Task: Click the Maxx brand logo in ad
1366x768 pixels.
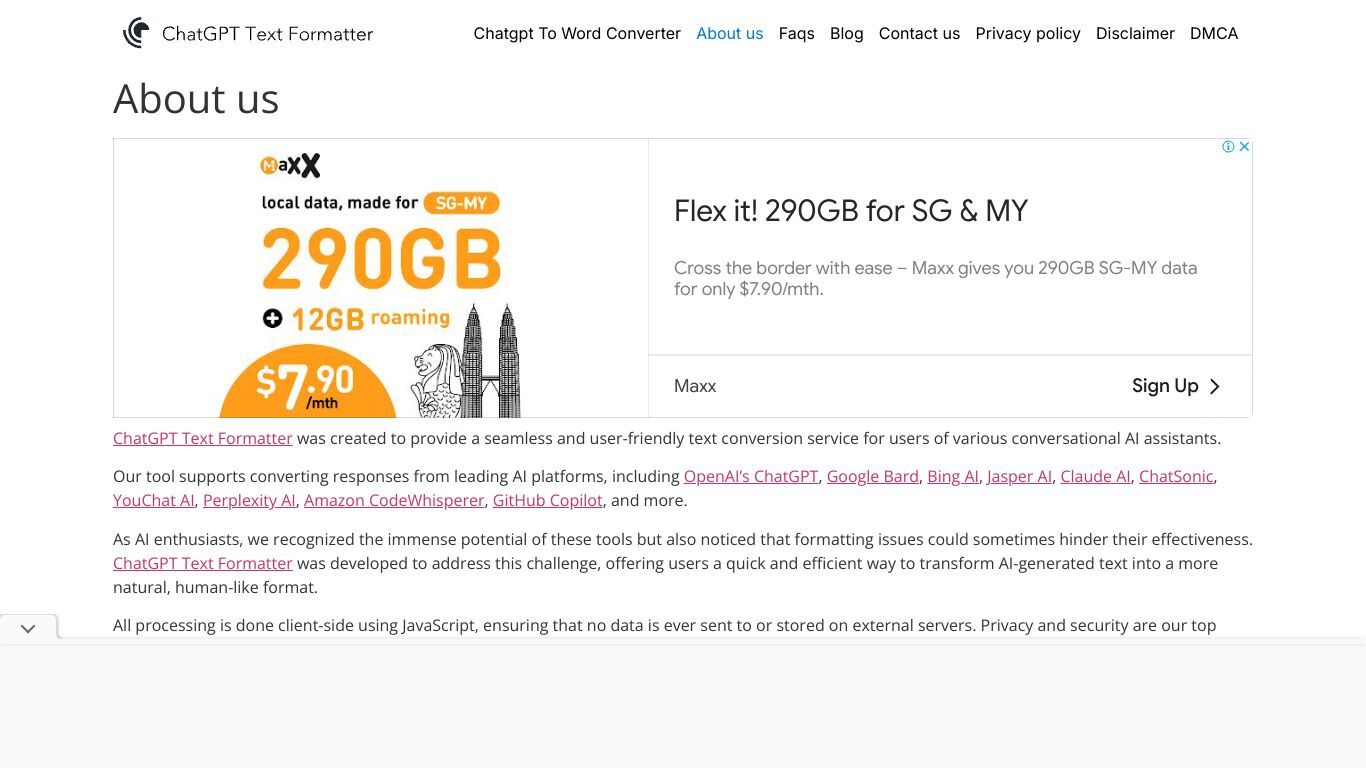Action: pyautogui.click(x=290, y=165)
